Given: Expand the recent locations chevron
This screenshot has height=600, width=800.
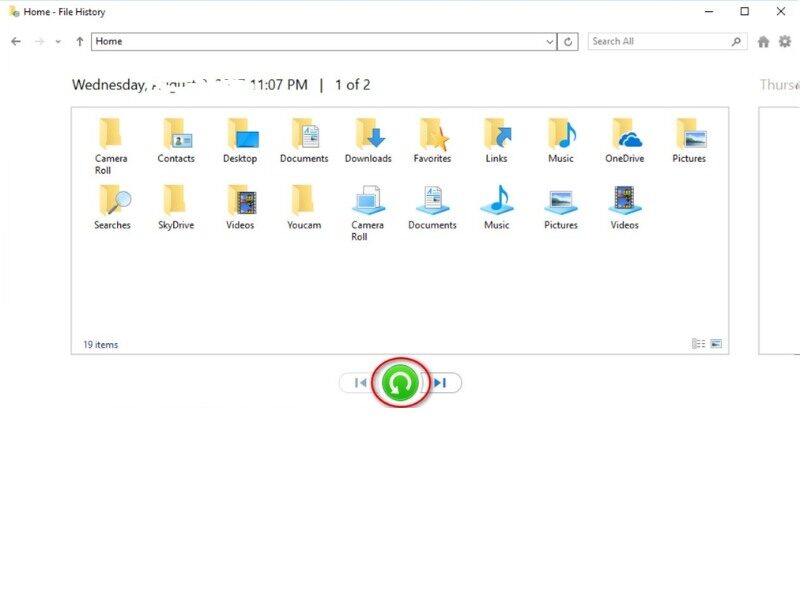Looking at the screenshot, I should point(57,42).
